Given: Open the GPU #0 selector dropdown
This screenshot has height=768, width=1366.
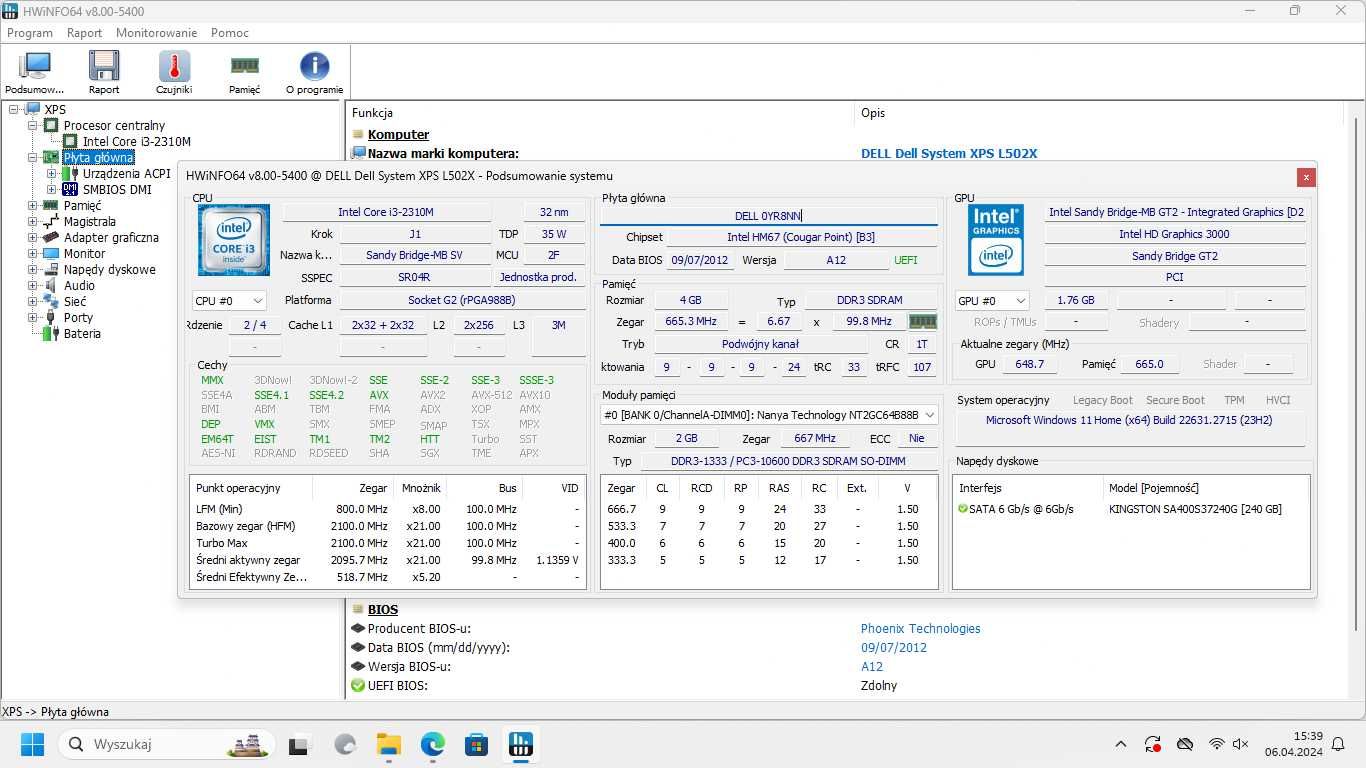Looking at the screenshot, I should (x=992, y=300).
